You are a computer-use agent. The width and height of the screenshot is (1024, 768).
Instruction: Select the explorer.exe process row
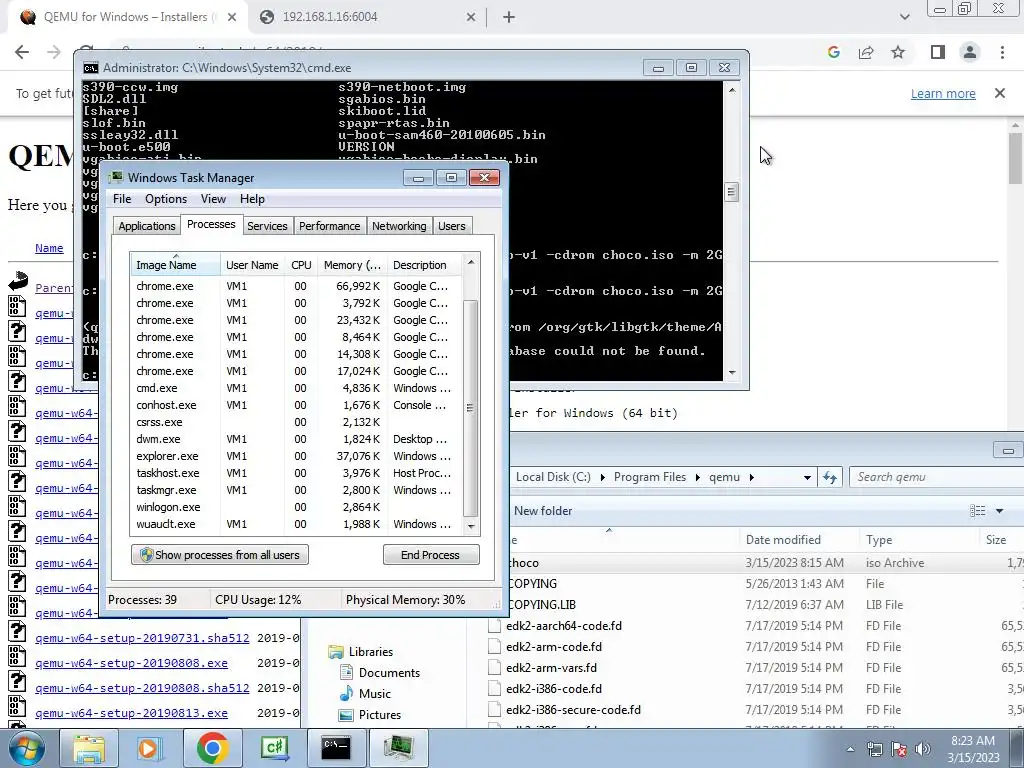296,456
